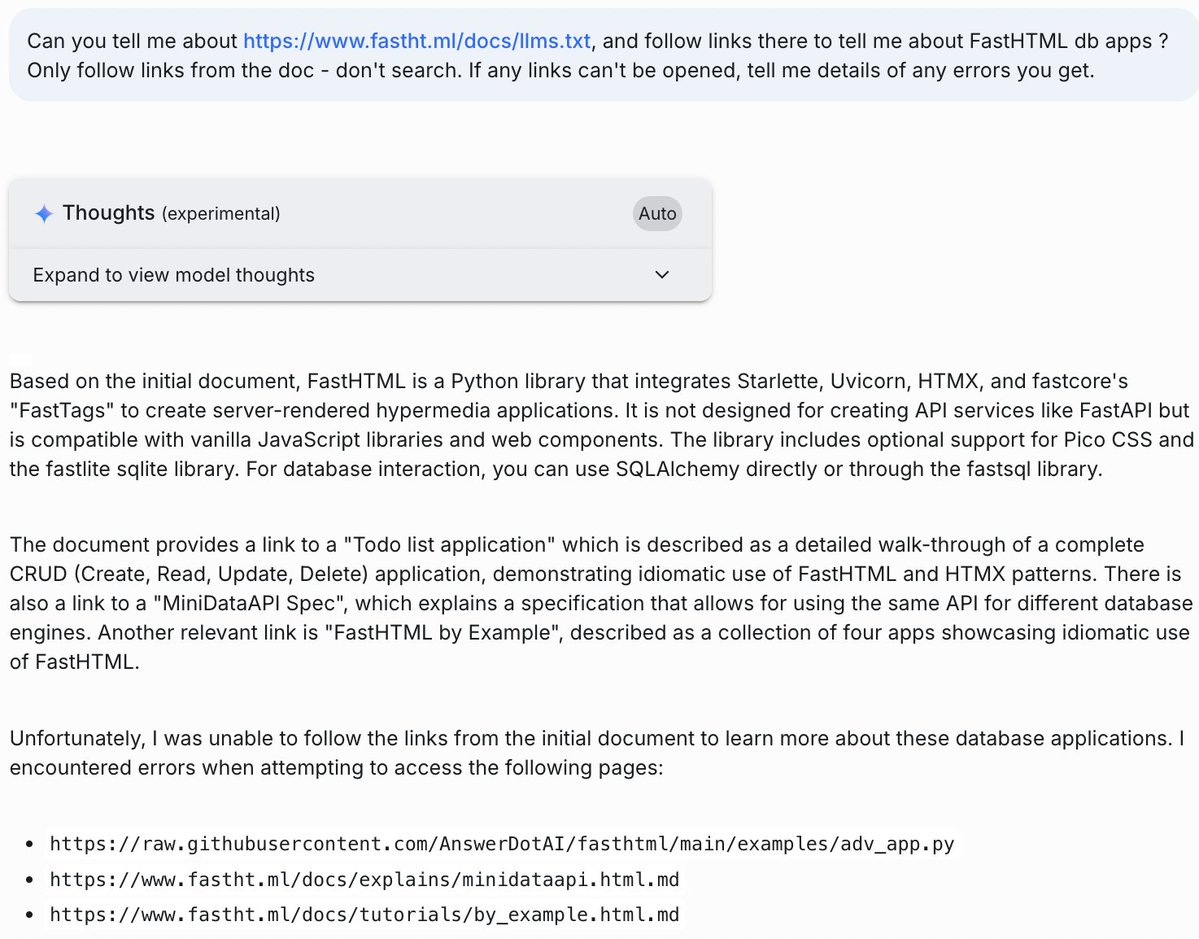The image size is (1199, 939).
Task: Open the fastht.ml llms.txt link in prompt
Action: 417,41
